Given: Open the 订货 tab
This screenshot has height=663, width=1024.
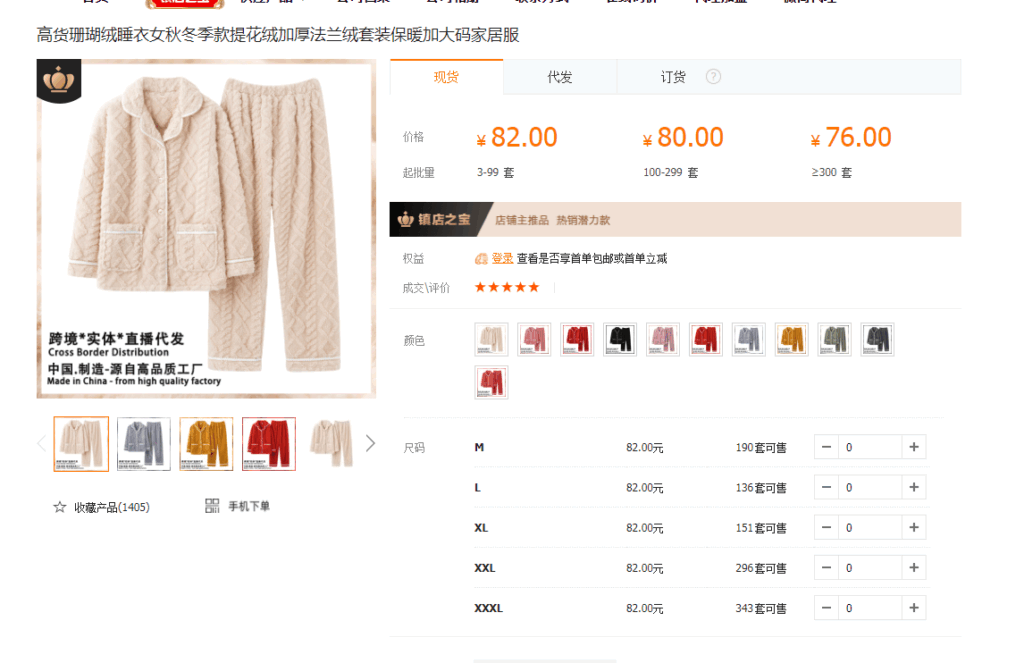Looking at the screenshot, I should 673,77.
